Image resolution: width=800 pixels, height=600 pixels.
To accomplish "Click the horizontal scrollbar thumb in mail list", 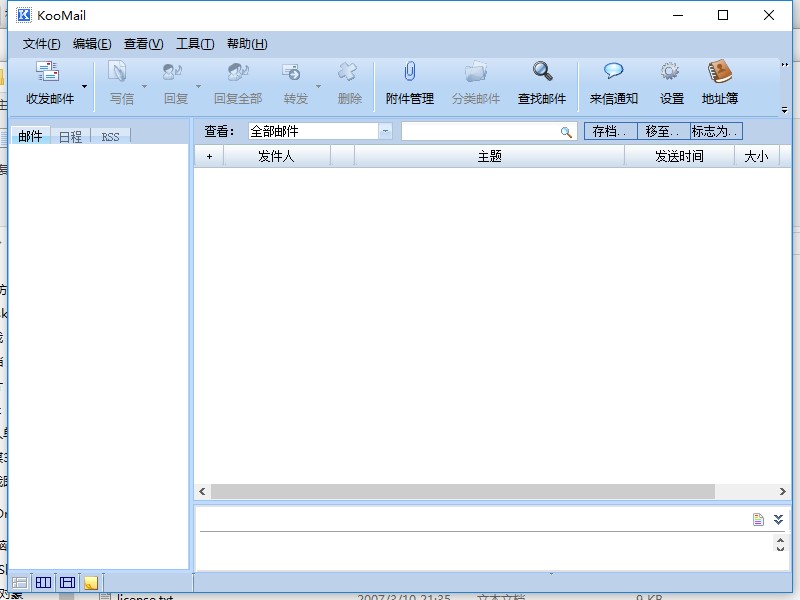I will tap(463, 491).
